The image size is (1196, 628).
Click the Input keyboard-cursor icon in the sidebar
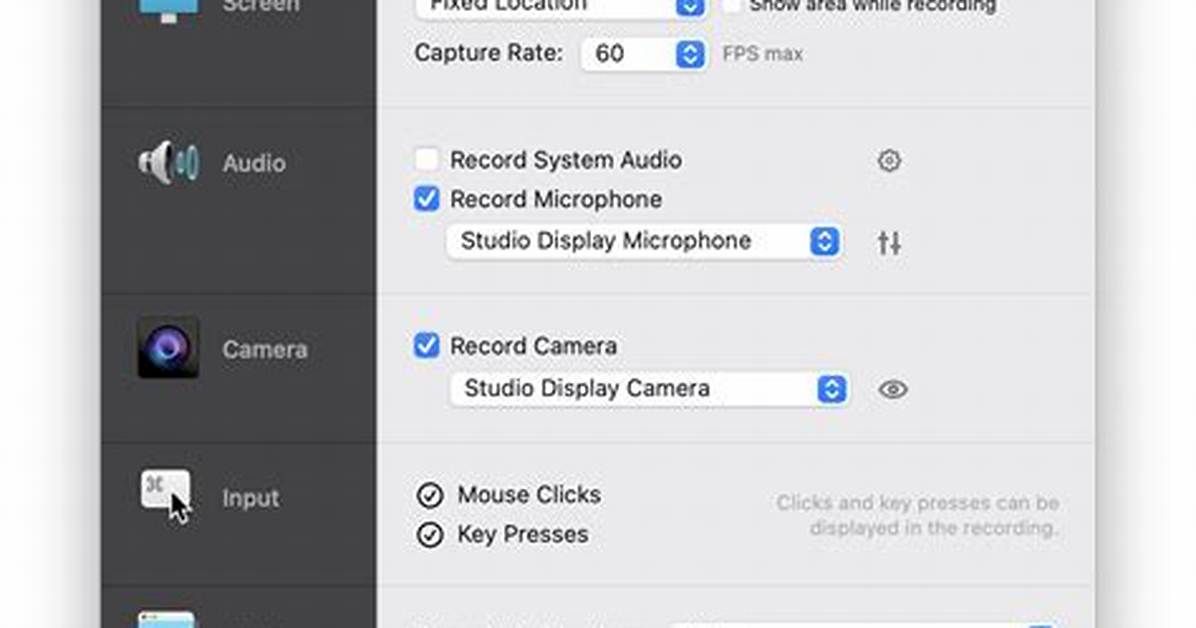pyautogui.click(x=166, y=497)
